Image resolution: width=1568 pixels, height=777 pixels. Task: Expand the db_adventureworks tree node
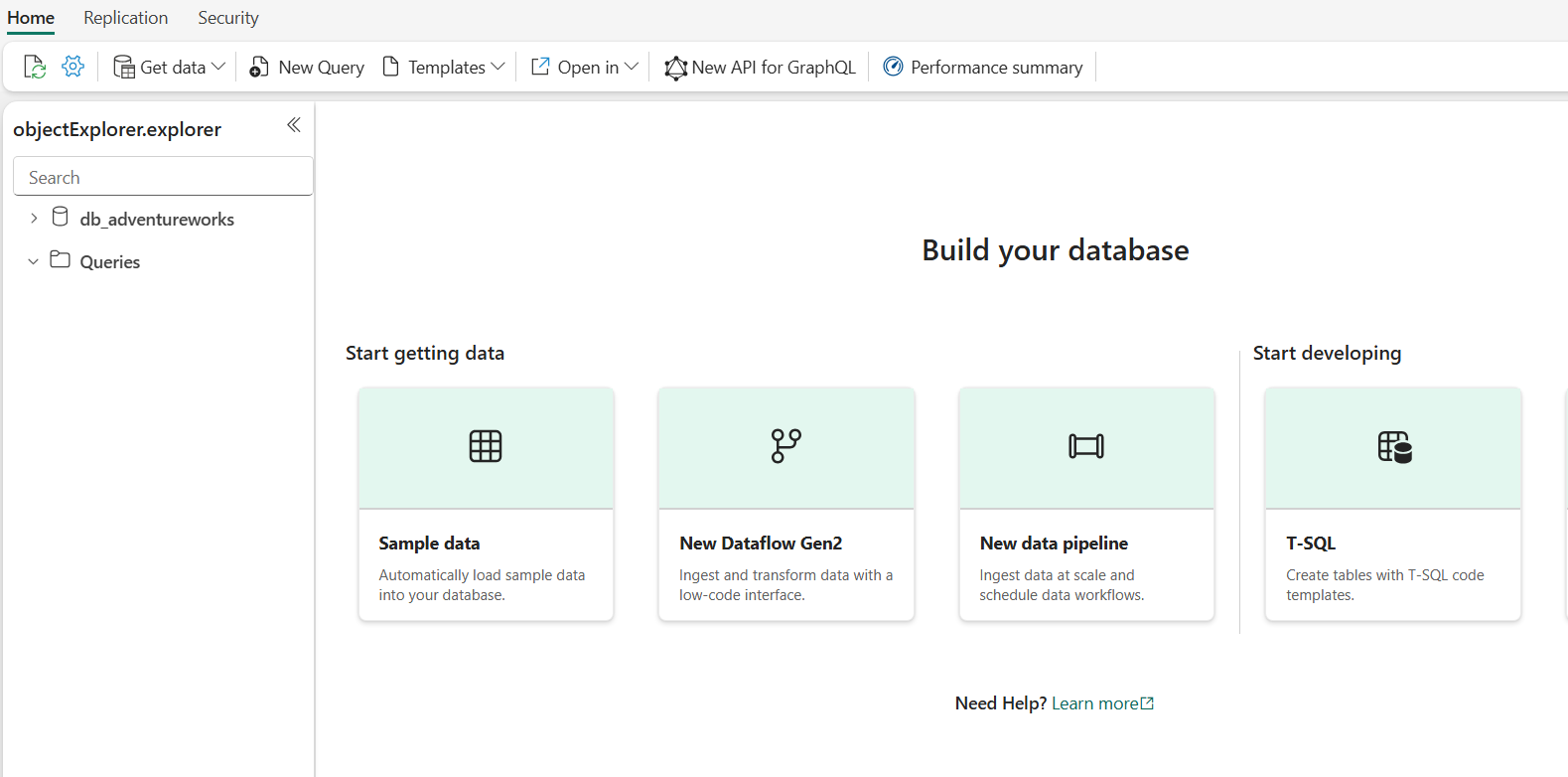(x=34, y=218)
